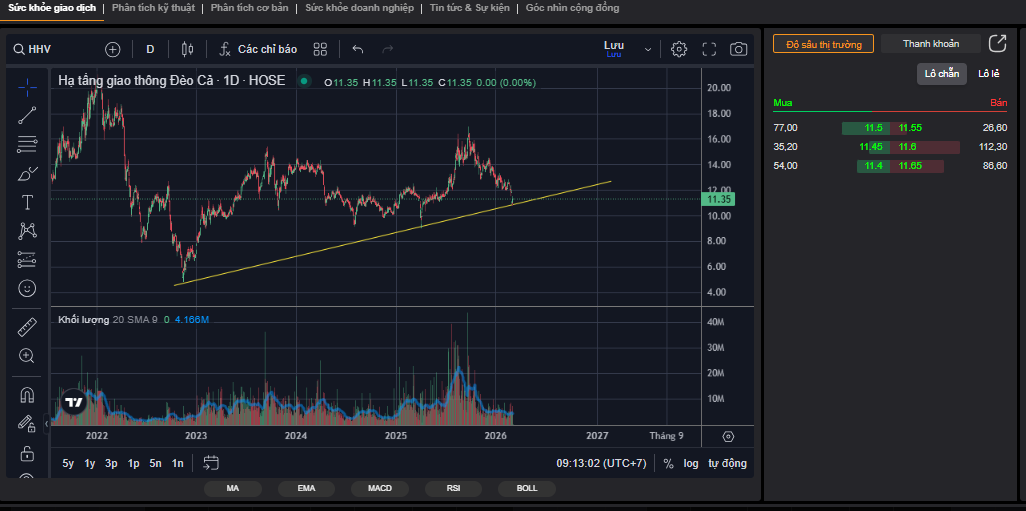Toggle the percent scale mode
The image size is (1026, 511).
coord(668,463)
